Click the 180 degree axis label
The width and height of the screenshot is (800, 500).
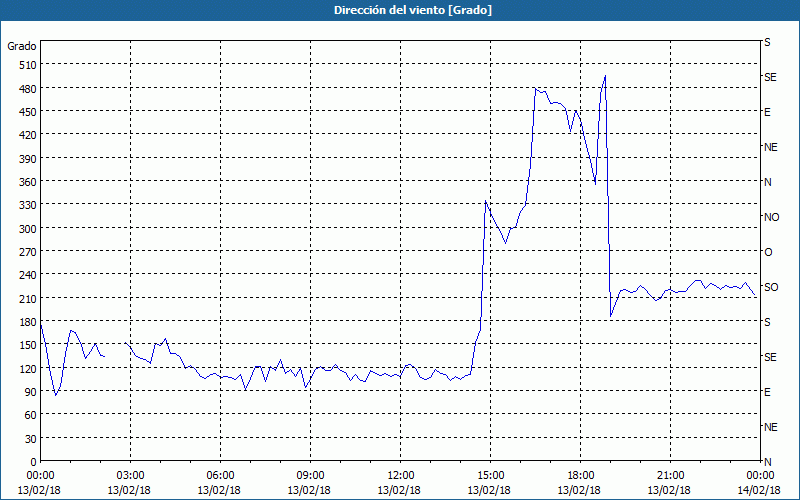coord(28,322)
